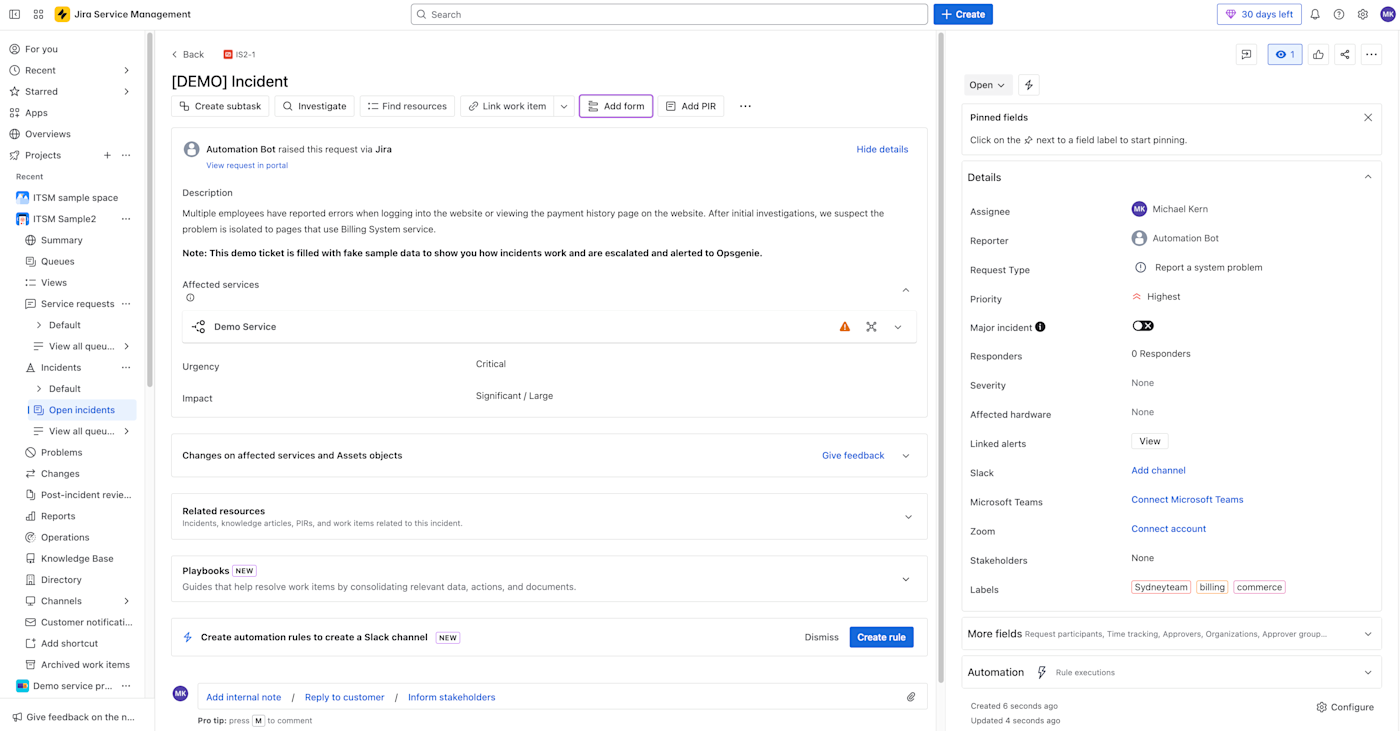1400x731 pixels.
Task: Click the warning triangle on Demo Service
Action: (x=845, y=327)
